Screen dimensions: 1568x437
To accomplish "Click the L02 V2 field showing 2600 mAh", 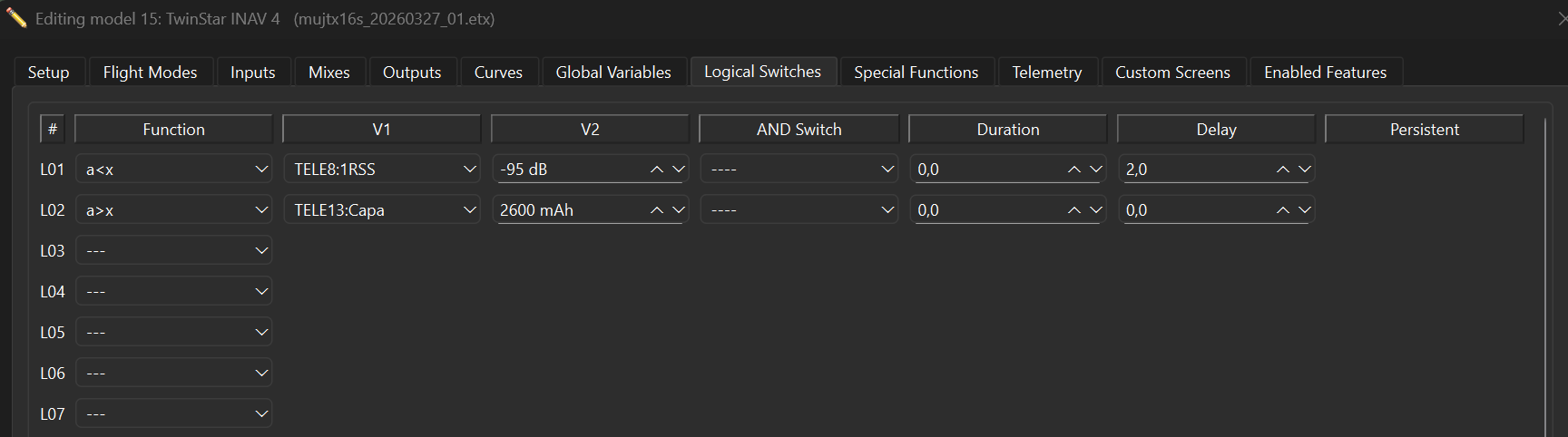I will 567,210.
